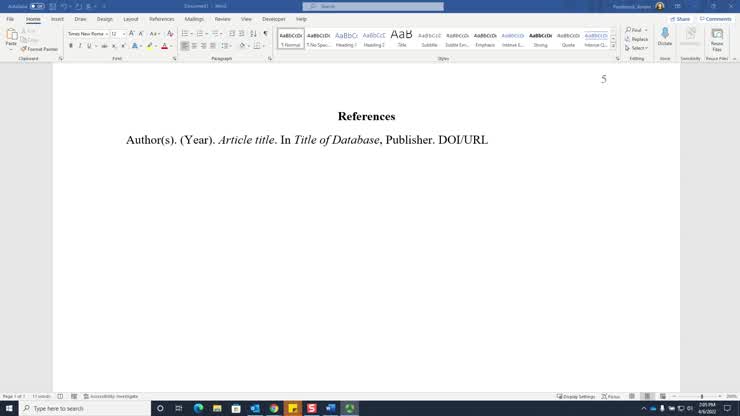740x416 pixels.
Task: Click the Windows Start button
Action: tap(9, 408)
